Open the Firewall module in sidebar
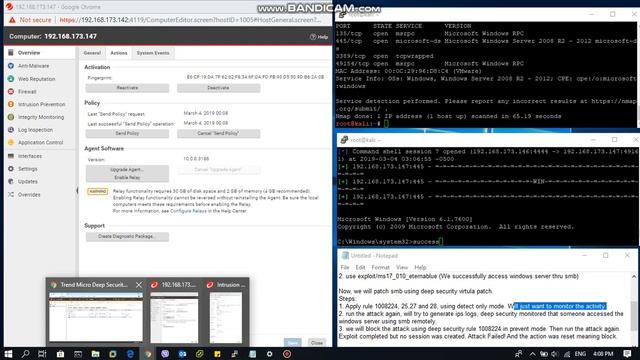Screen dimensions: 640x360 click(x=27, y=91)
